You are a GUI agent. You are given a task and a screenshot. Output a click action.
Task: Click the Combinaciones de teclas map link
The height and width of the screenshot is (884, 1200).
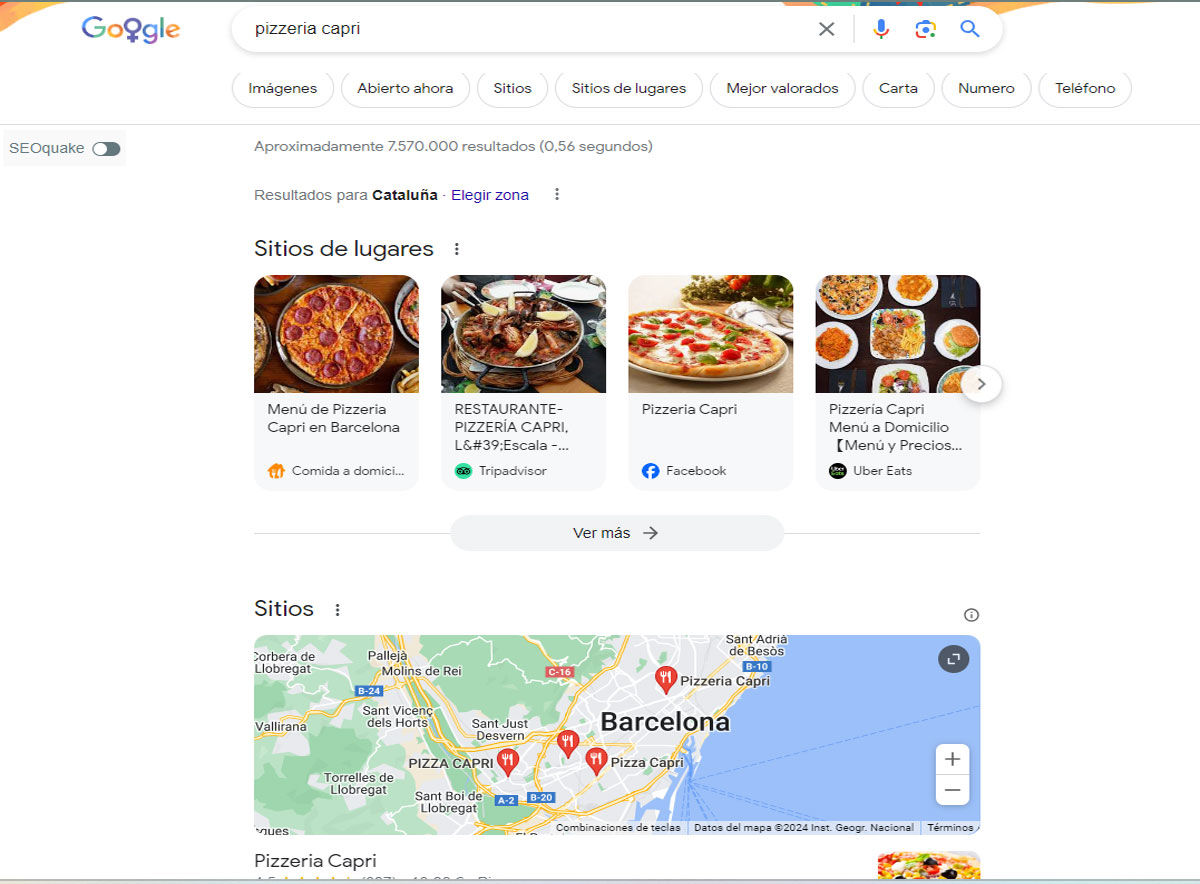click(x=618, y=828)
